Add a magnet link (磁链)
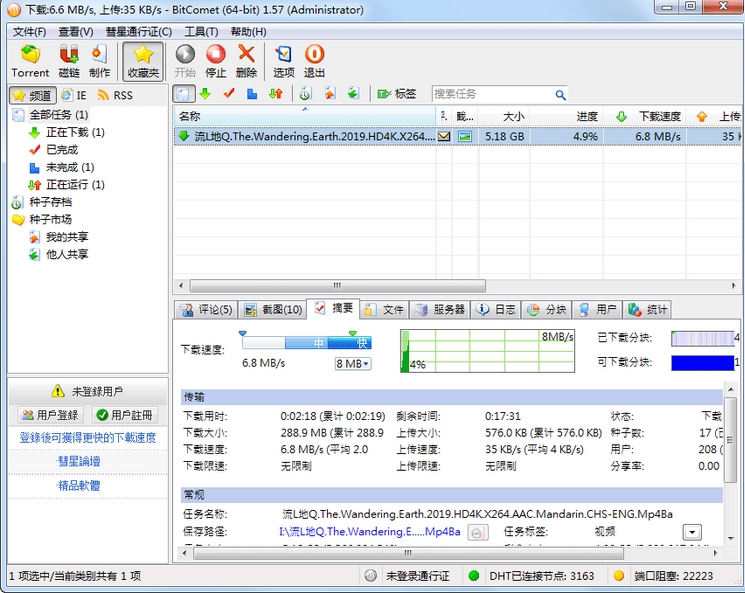 69,61
